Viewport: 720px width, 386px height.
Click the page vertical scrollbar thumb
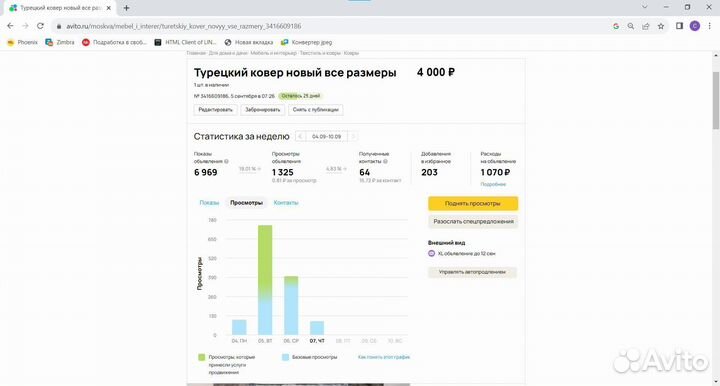[716, 100]
